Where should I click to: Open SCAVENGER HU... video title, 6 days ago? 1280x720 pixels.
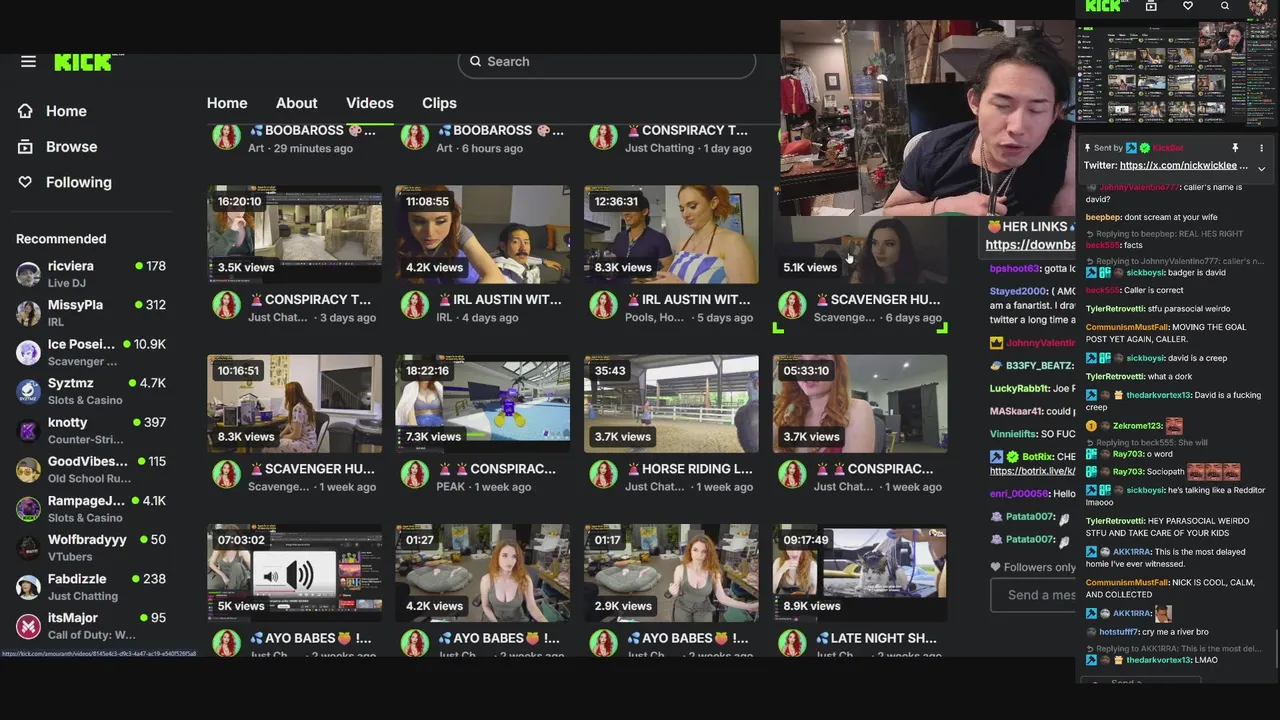coord(877,299)
